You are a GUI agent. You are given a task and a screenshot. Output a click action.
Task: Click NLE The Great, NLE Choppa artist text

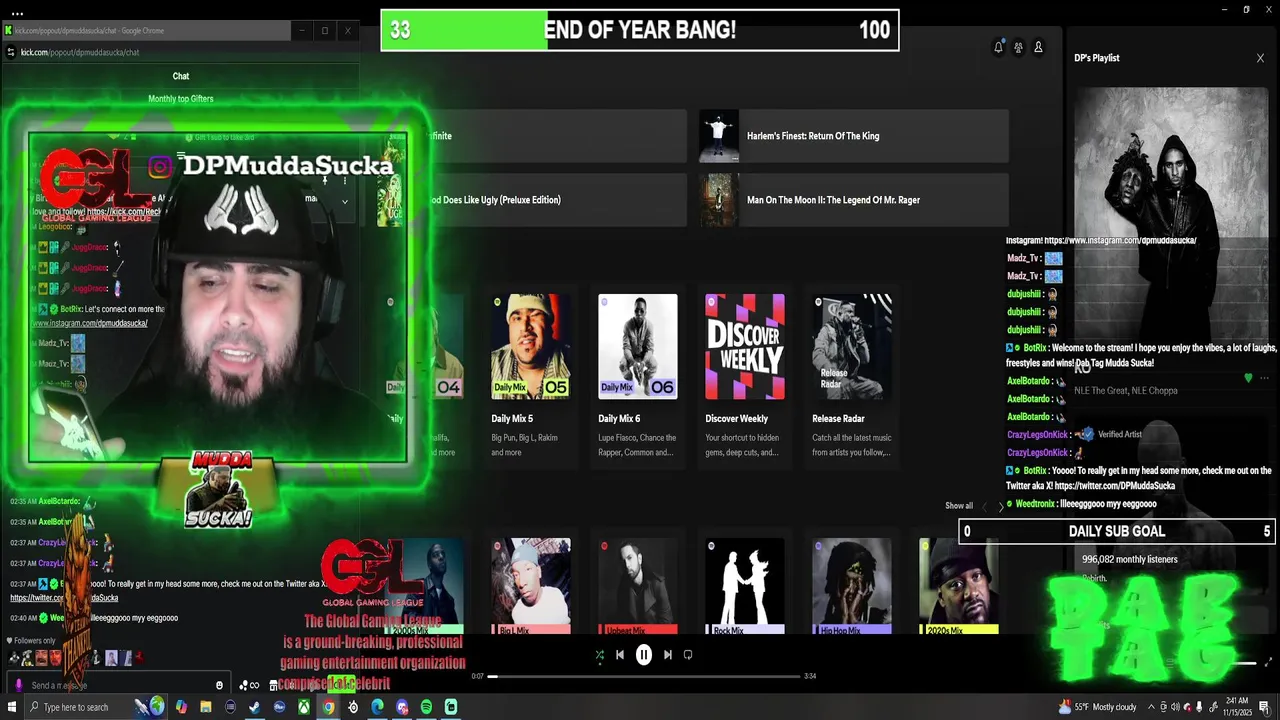coord(1126,391)
